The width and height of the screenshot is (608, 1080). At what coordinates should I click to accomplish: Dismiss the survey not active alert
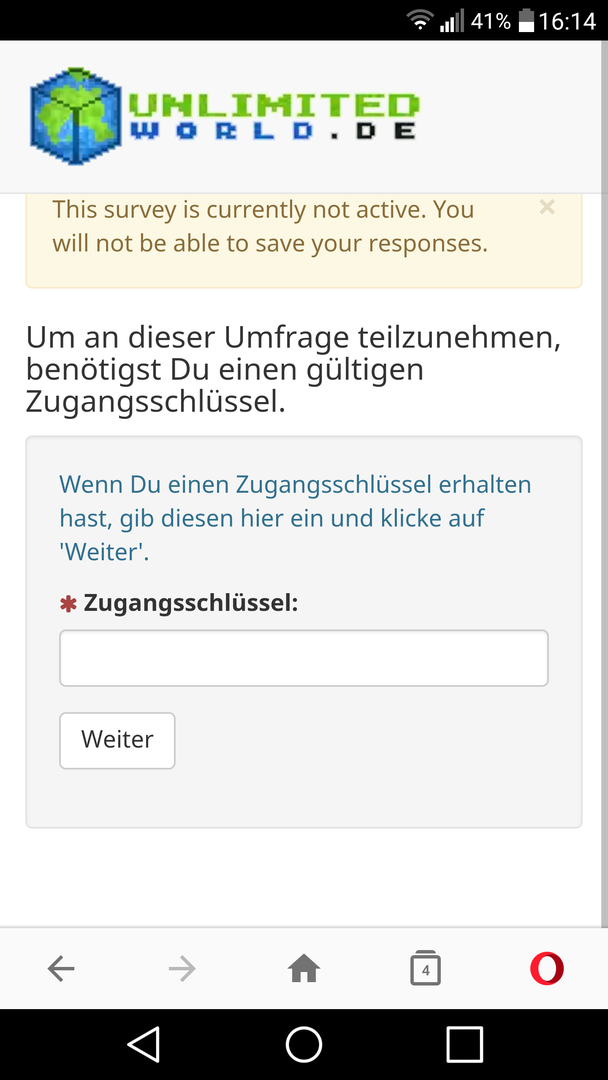[x=547, y=207]
